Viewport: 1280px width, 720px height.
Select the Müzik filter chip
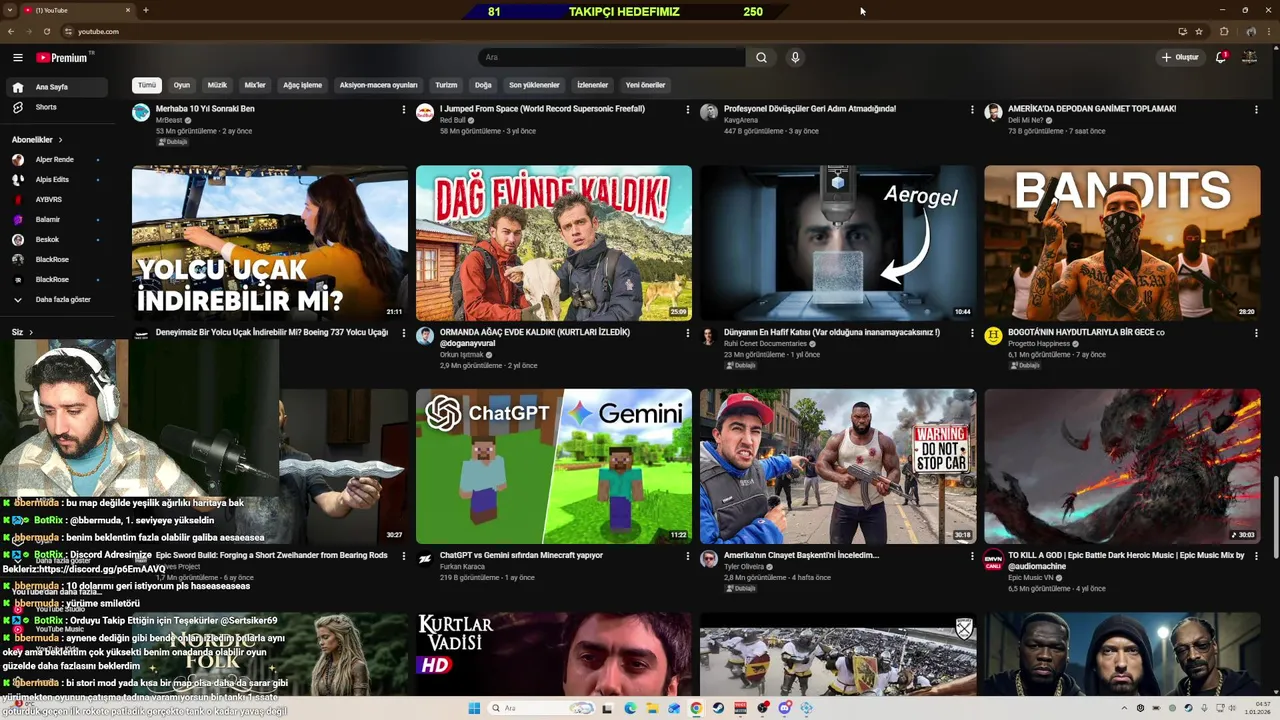point(217,85)
